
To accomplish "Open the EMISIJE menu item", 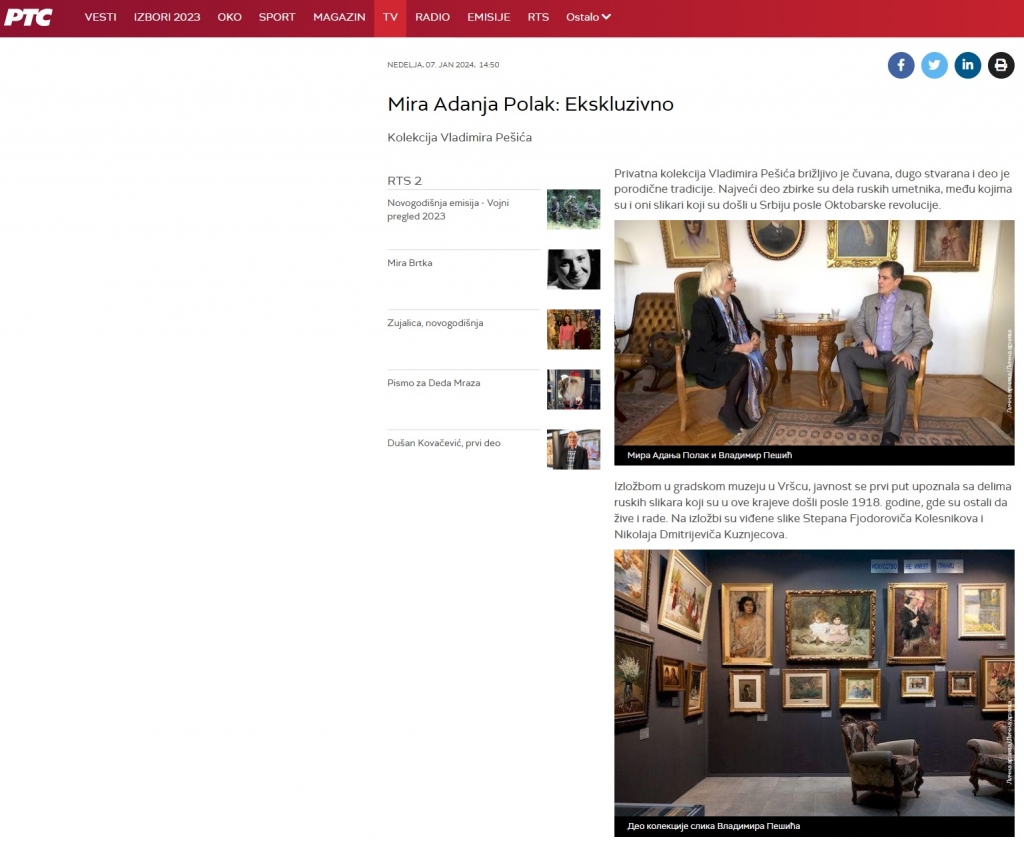I will pyautogui.click(x=489, y=17).
